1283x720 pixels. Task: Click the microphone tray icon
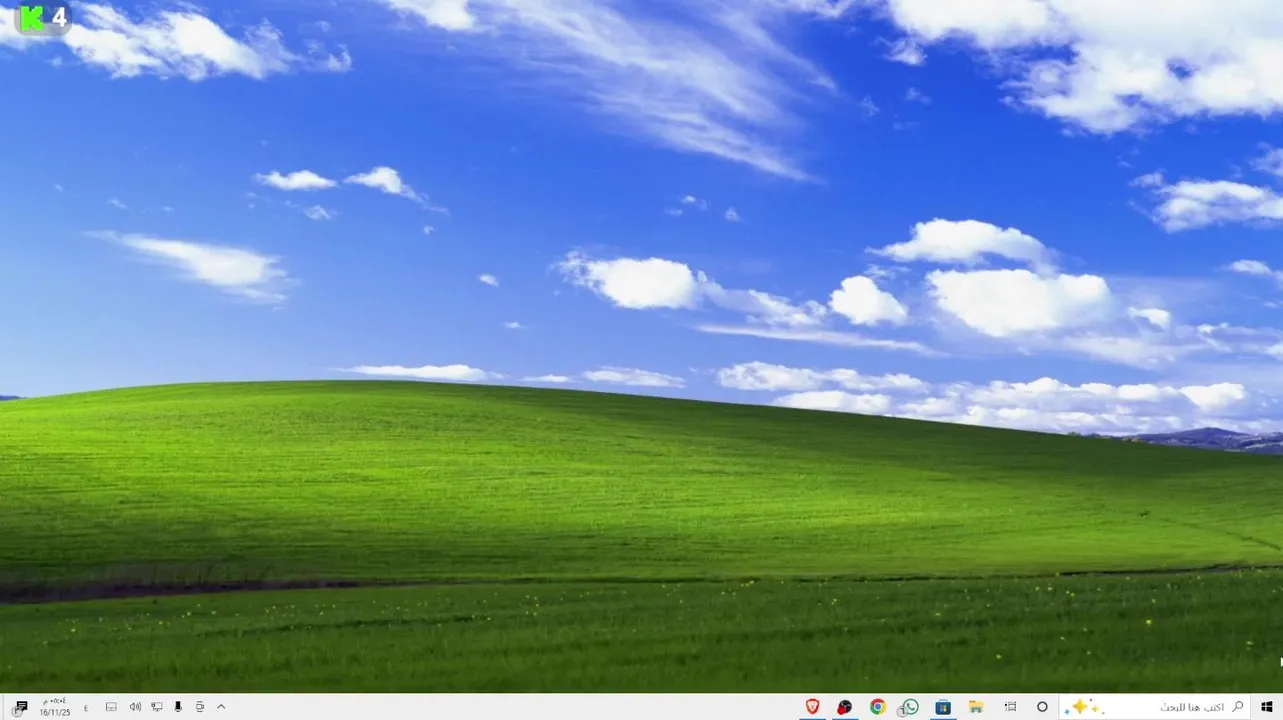[178, 707]
